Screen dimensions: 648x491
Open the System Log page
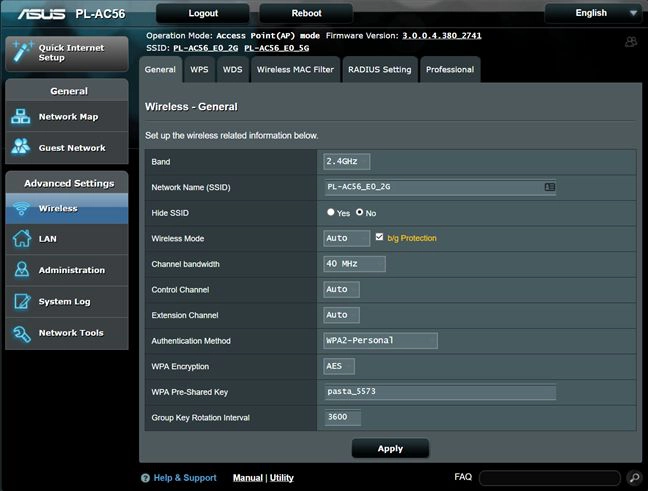(x=67, y=301)
